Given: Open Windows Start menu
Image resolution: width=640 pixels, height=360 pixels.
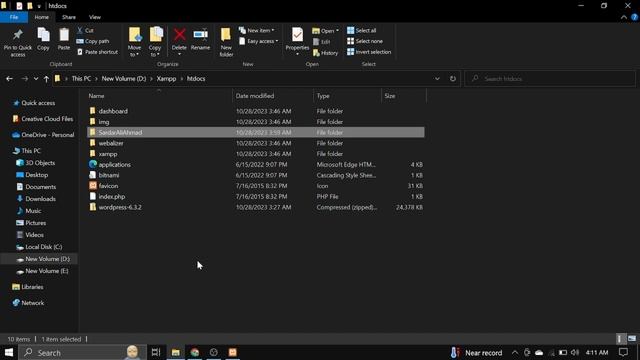Looking at the screenshot, I should (9, 352).
